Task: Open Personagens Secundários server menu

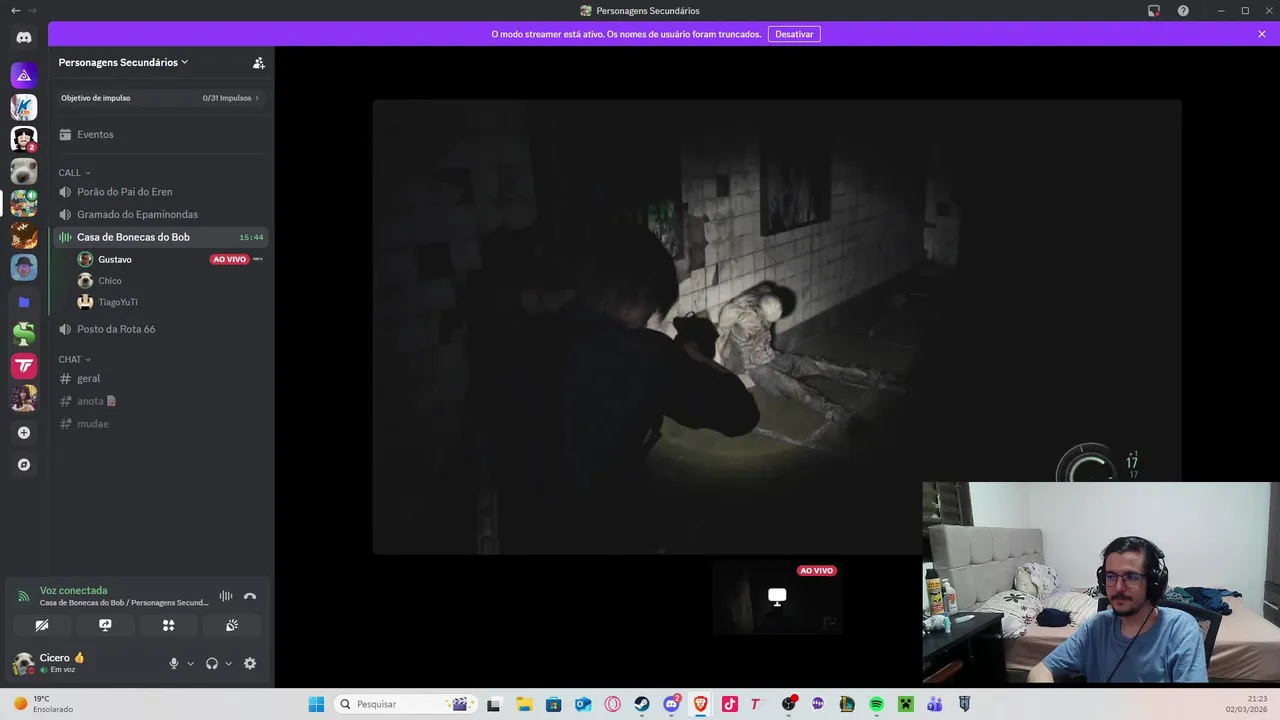Action: (124, 62)
